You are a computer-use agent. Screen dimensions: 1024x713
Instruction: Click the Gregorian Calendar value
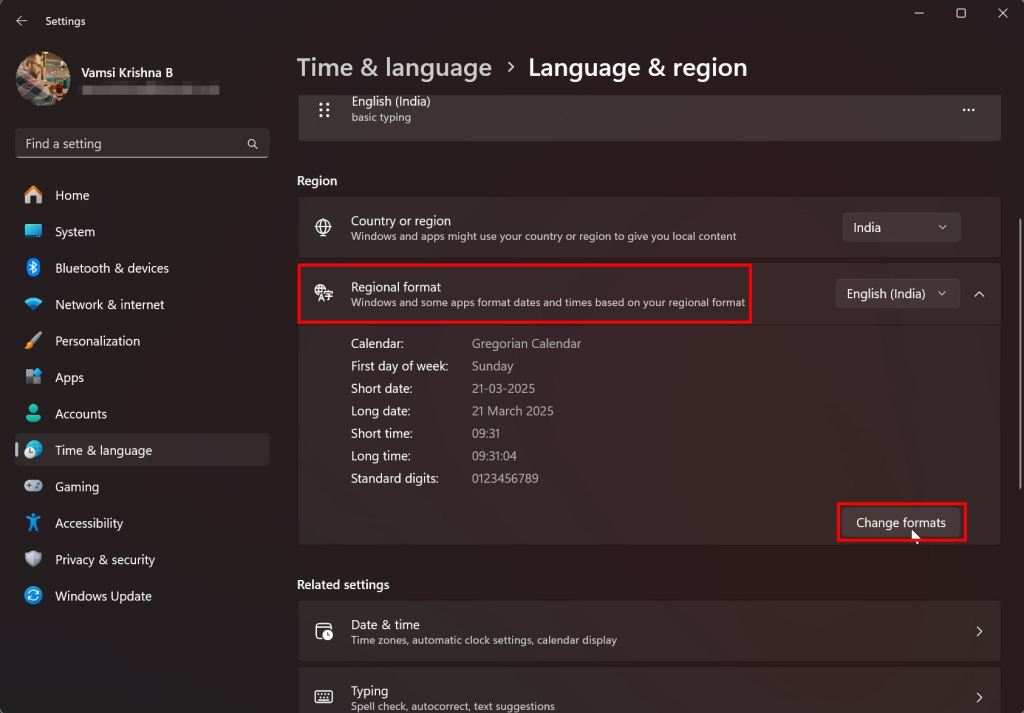point(526,343)
